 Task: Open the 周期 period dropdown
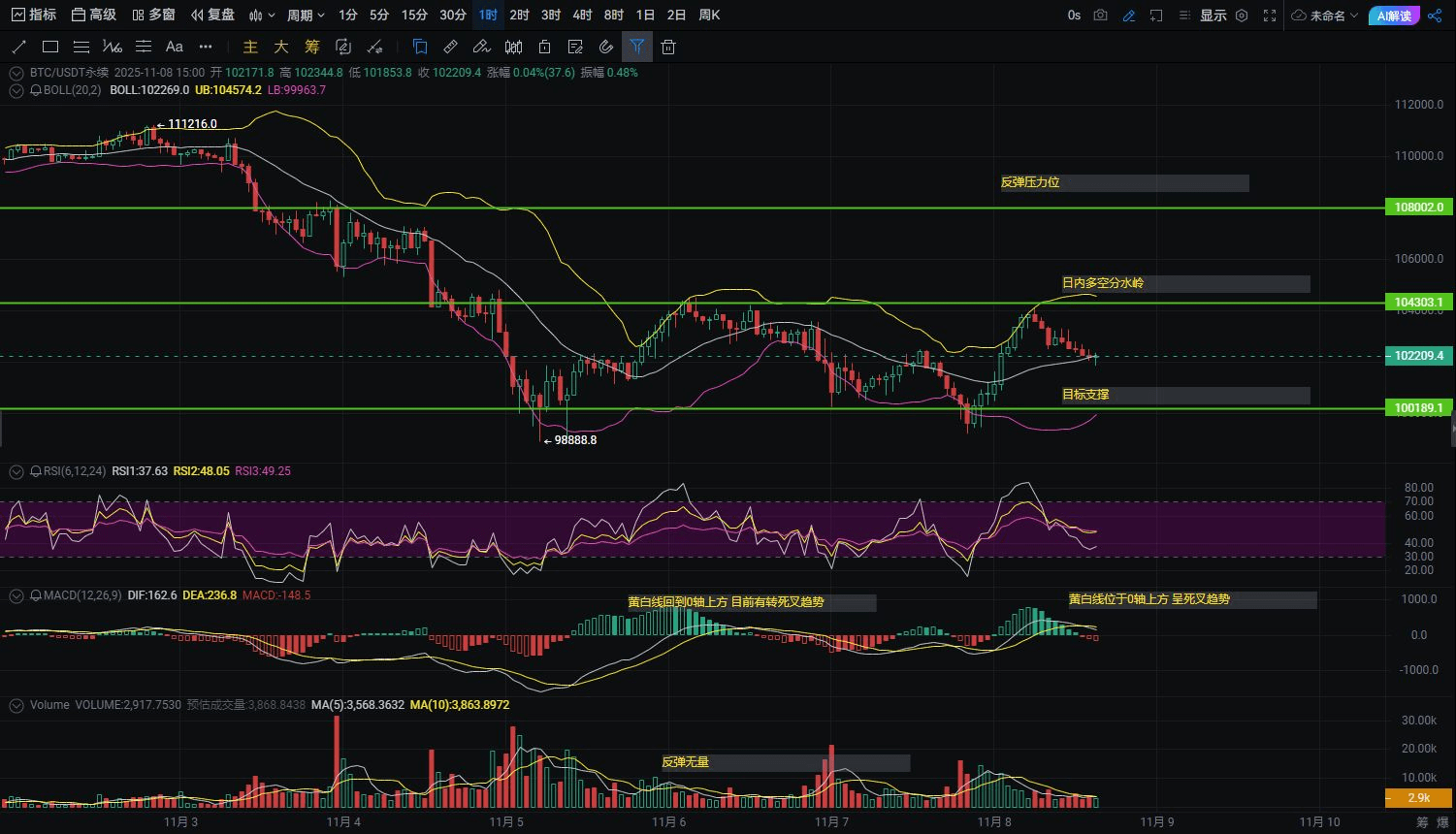[306, 16]
